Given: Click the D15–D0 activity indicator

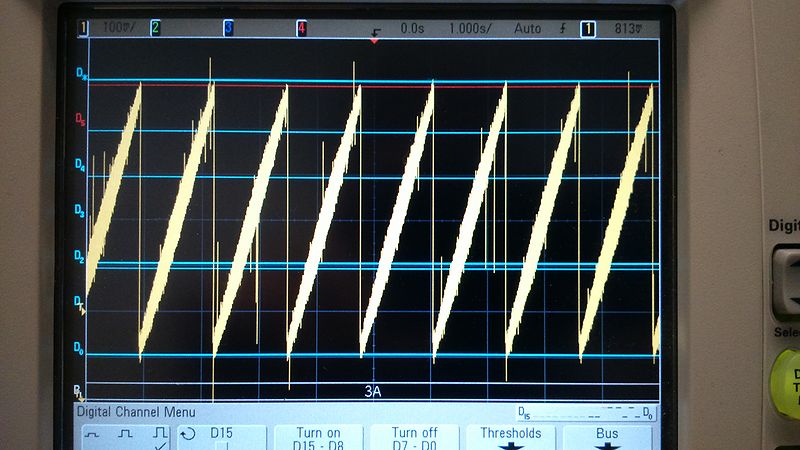Looking at the screenshot, I should click(586, 412).
